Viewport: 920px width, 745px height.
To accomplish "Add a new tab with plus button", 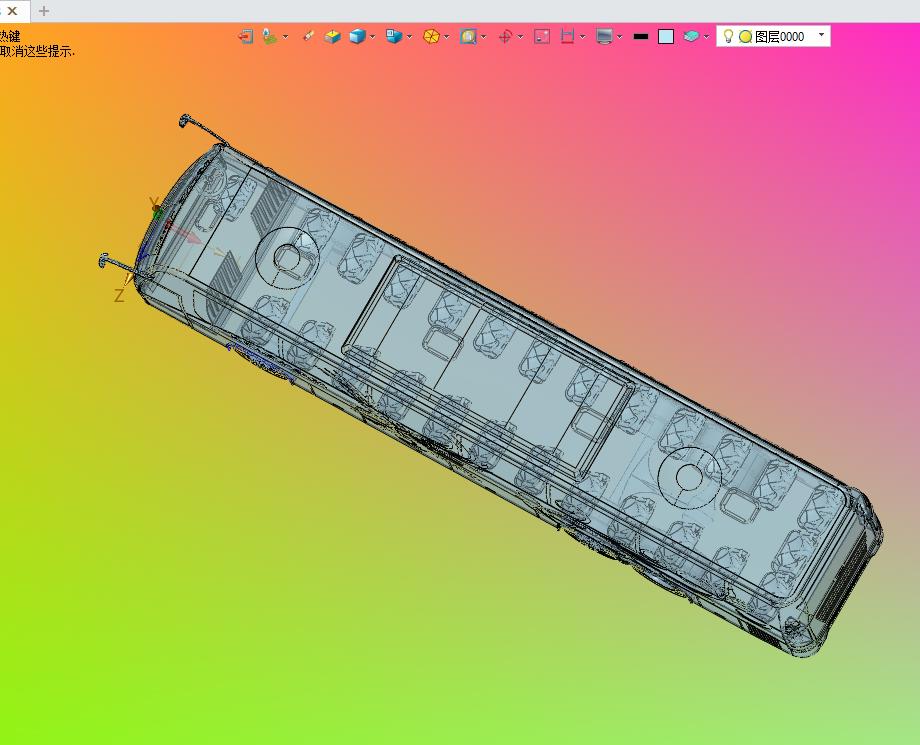I will coord(43,11).
